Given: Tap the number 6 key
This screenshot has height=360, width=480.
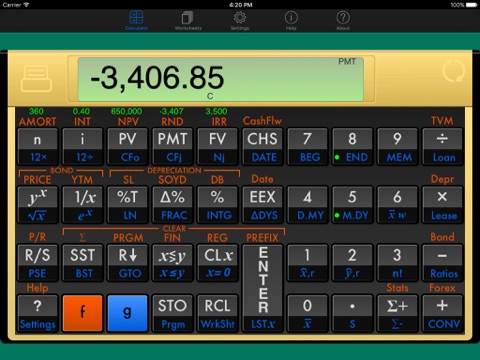Looking at the screenshot, I should tap(397, 204).
